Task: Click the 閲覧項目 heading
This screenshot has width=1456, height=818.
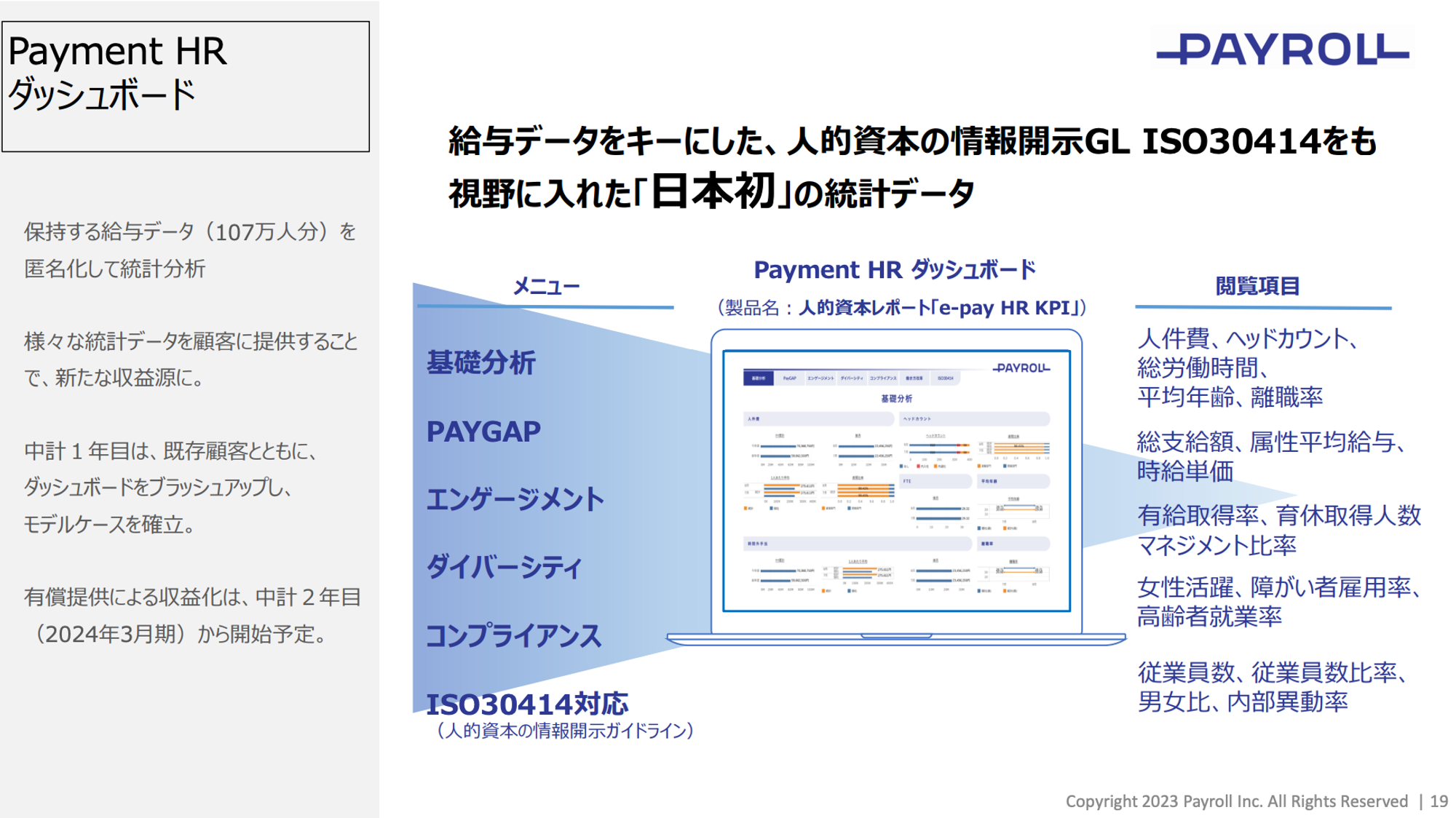Action: pos(1257,286)
